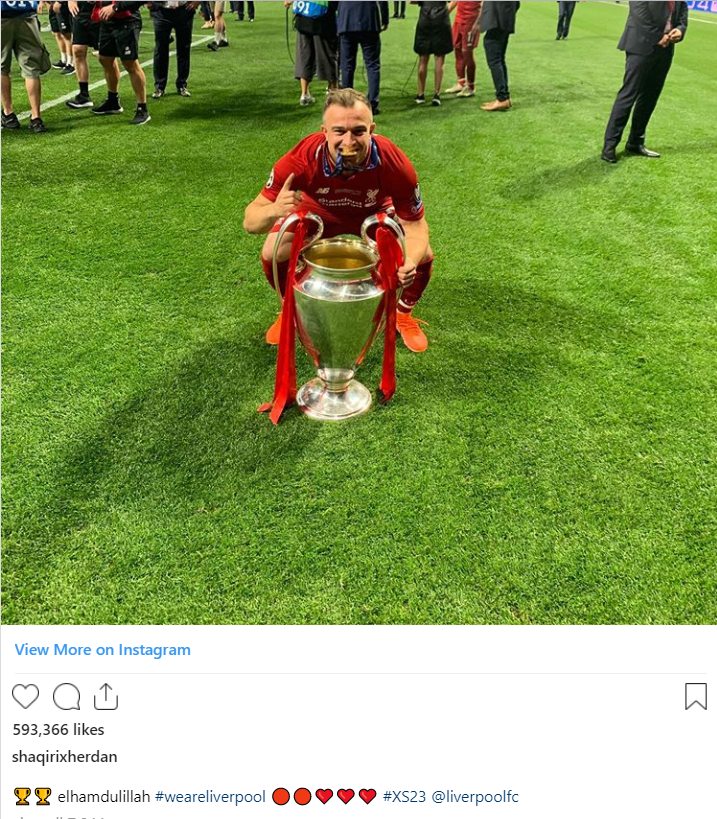The image size is (717, 819).
Task: Click the share arrow icon
Action: [x=106, y=696]
